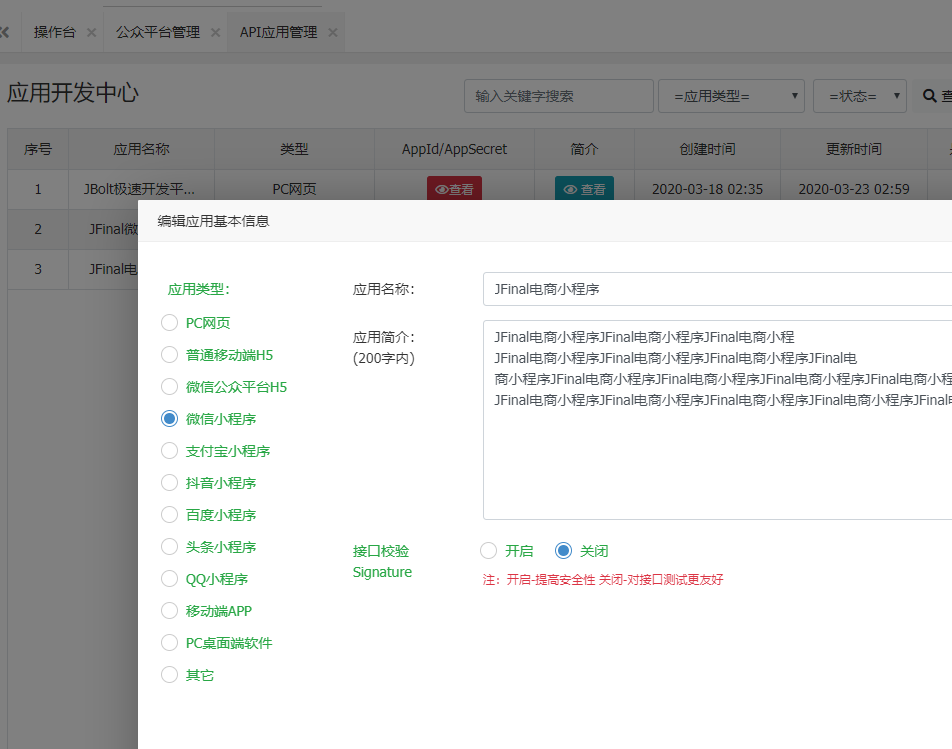Image resolution: width=952 pixels, height=749 pixels.
Task: Click the teal 查看 简介 eye button
Action: pyautogui.click(x=584, y=189)
